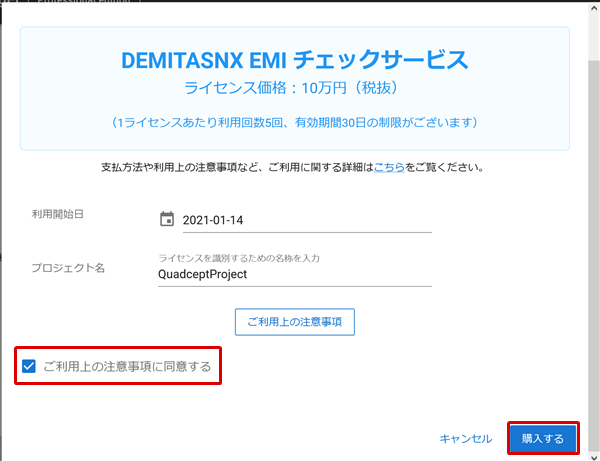The image size is (600, 461).
Task: Click the project name field QuadceptProject
Action: point(295,274)
